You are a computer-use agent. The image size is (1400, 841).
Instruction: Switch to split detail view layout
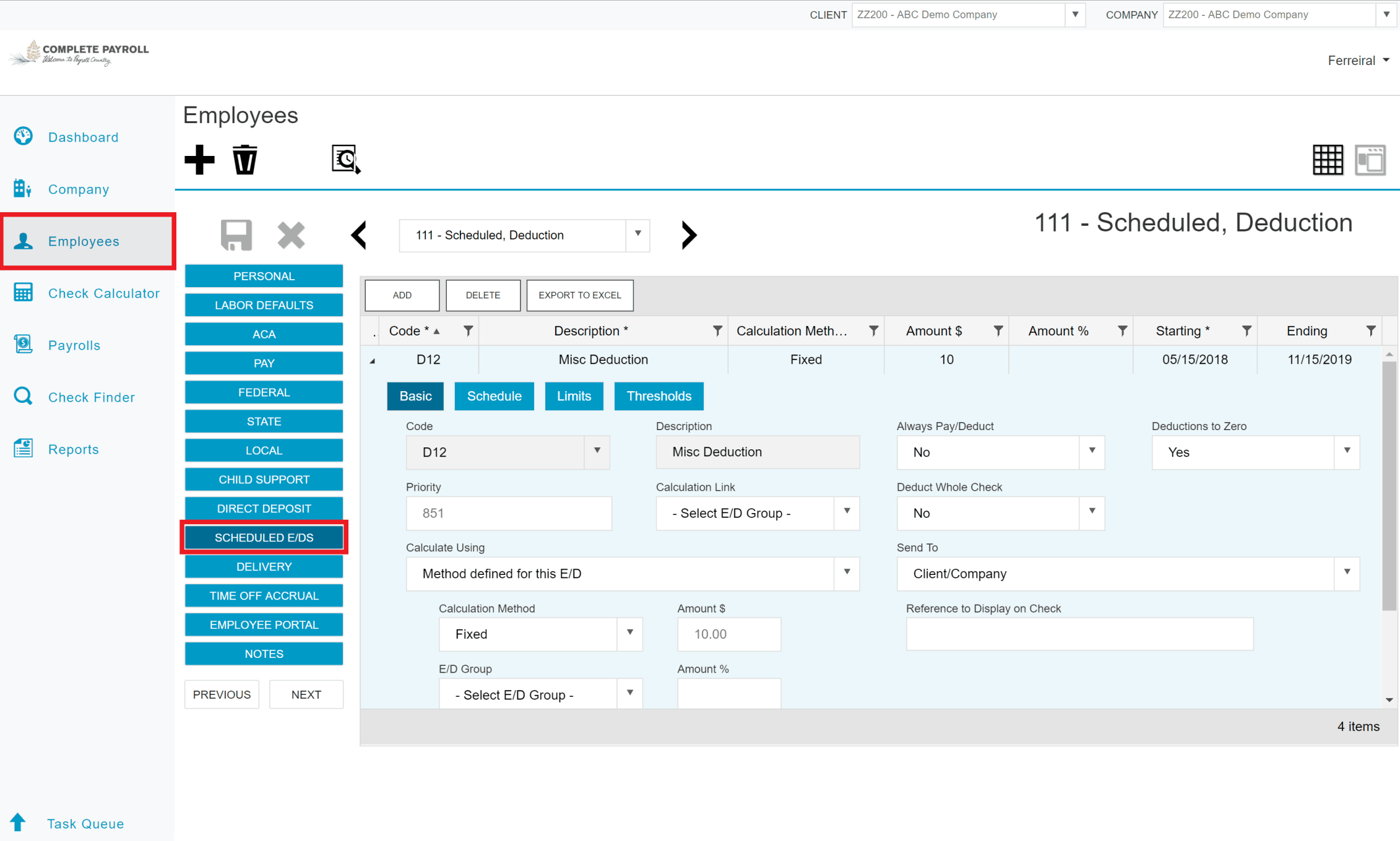point(1371,160)
